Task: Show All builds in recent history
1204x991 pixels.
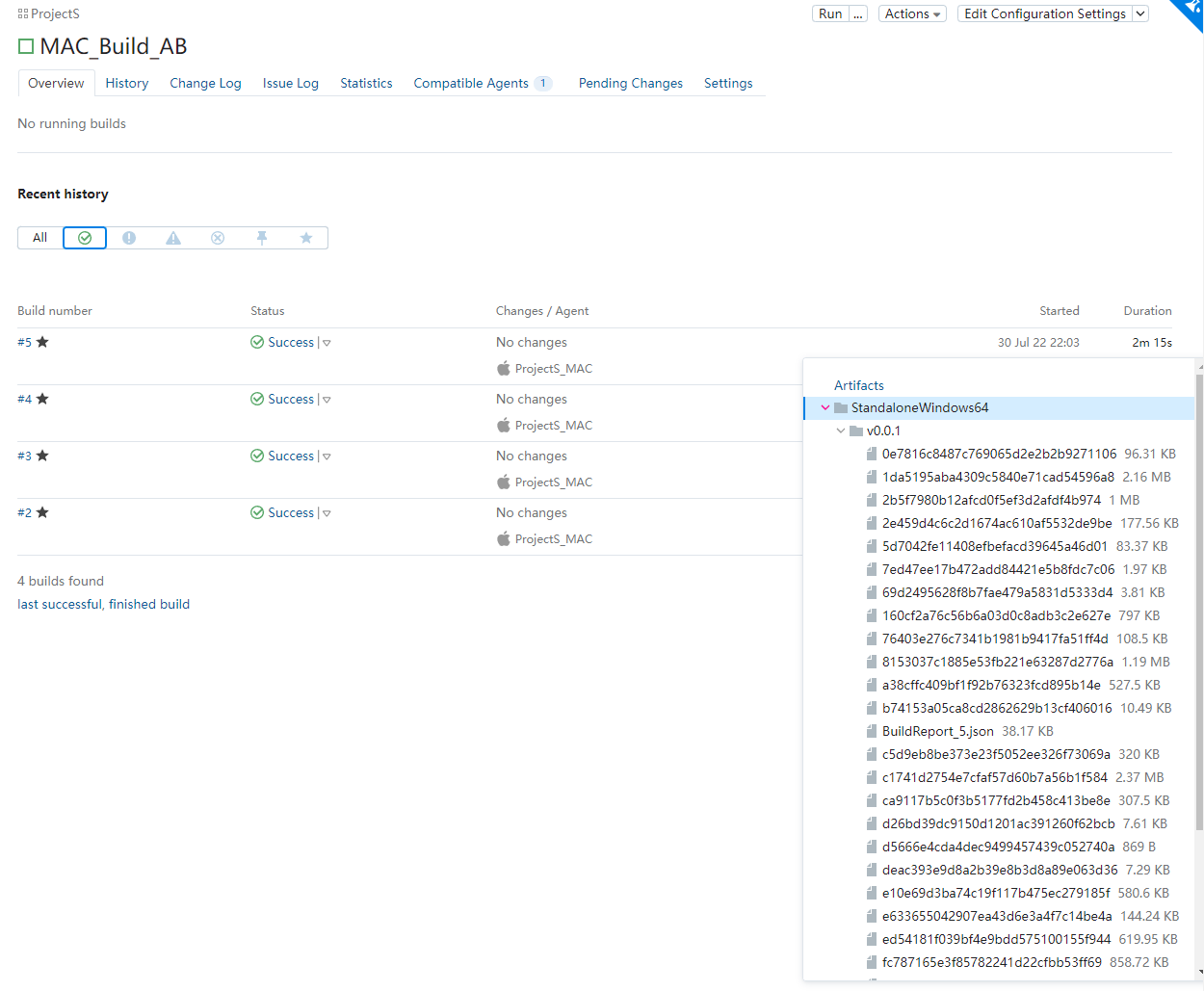Action: pos(39,238)
